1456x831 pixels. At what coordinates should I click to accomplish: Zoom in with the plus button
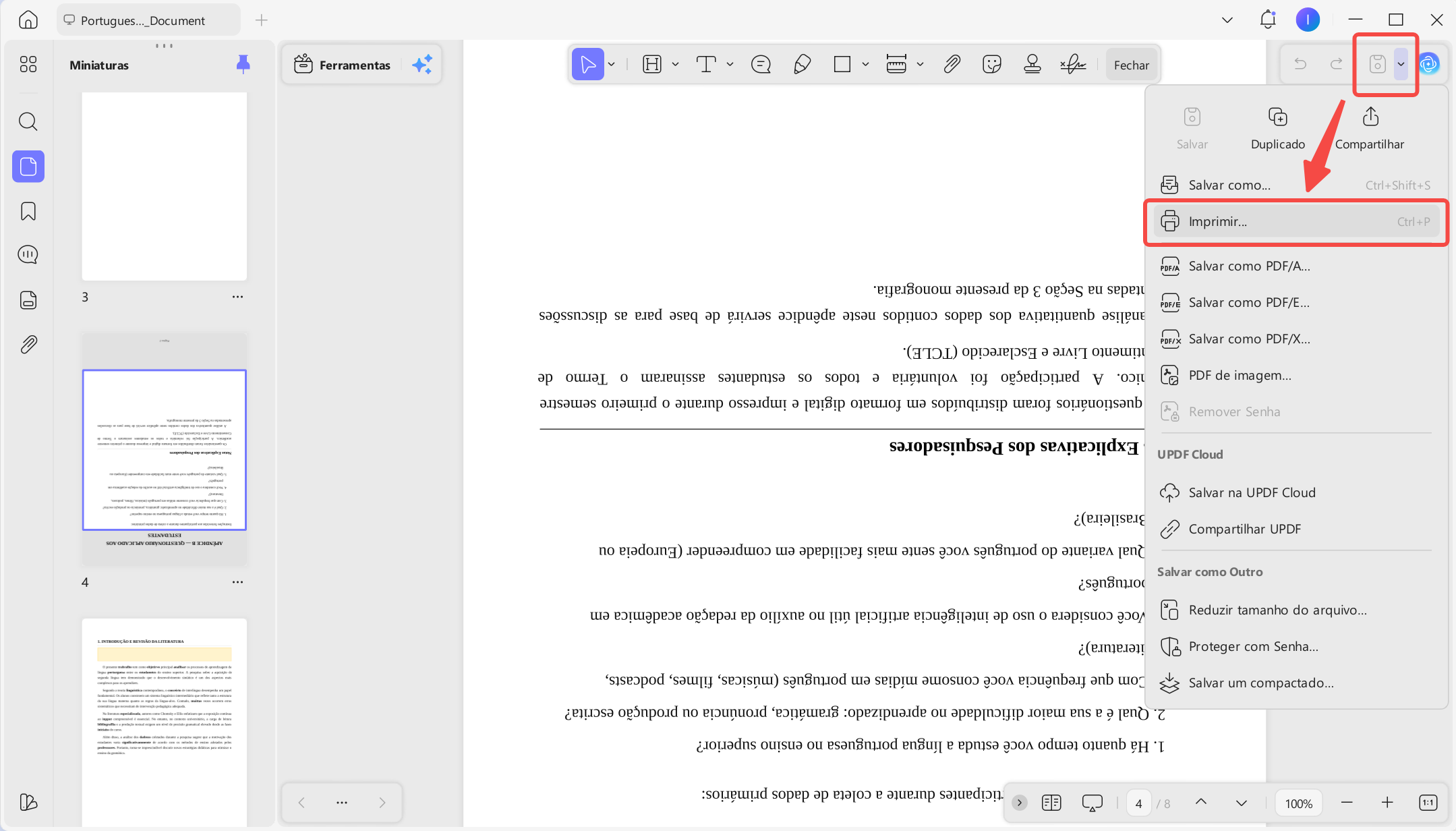click(x=1387, y=802)
